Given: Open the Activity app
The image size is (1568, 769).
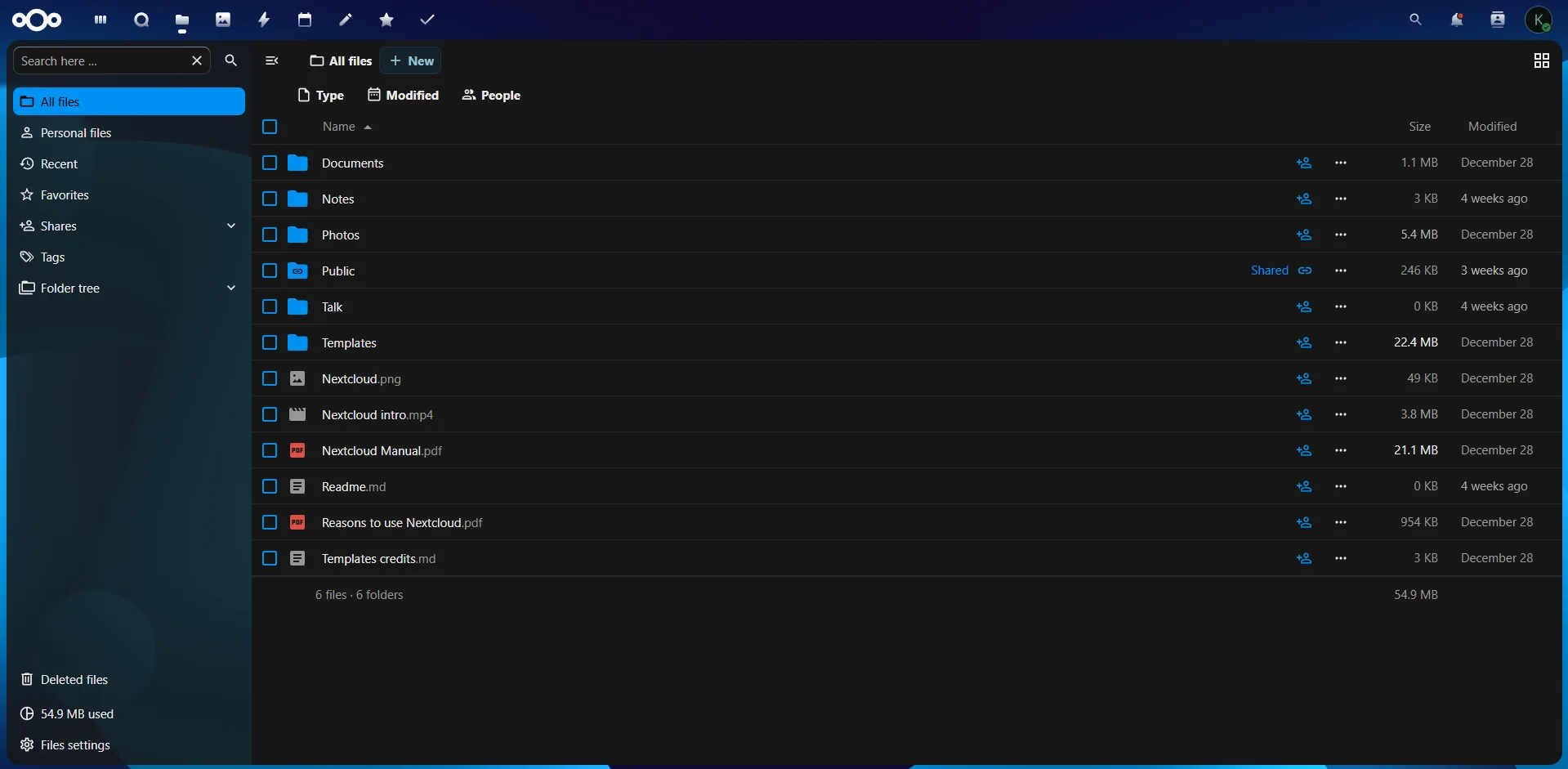Looking at the screenshot, I should coord(263,20).
